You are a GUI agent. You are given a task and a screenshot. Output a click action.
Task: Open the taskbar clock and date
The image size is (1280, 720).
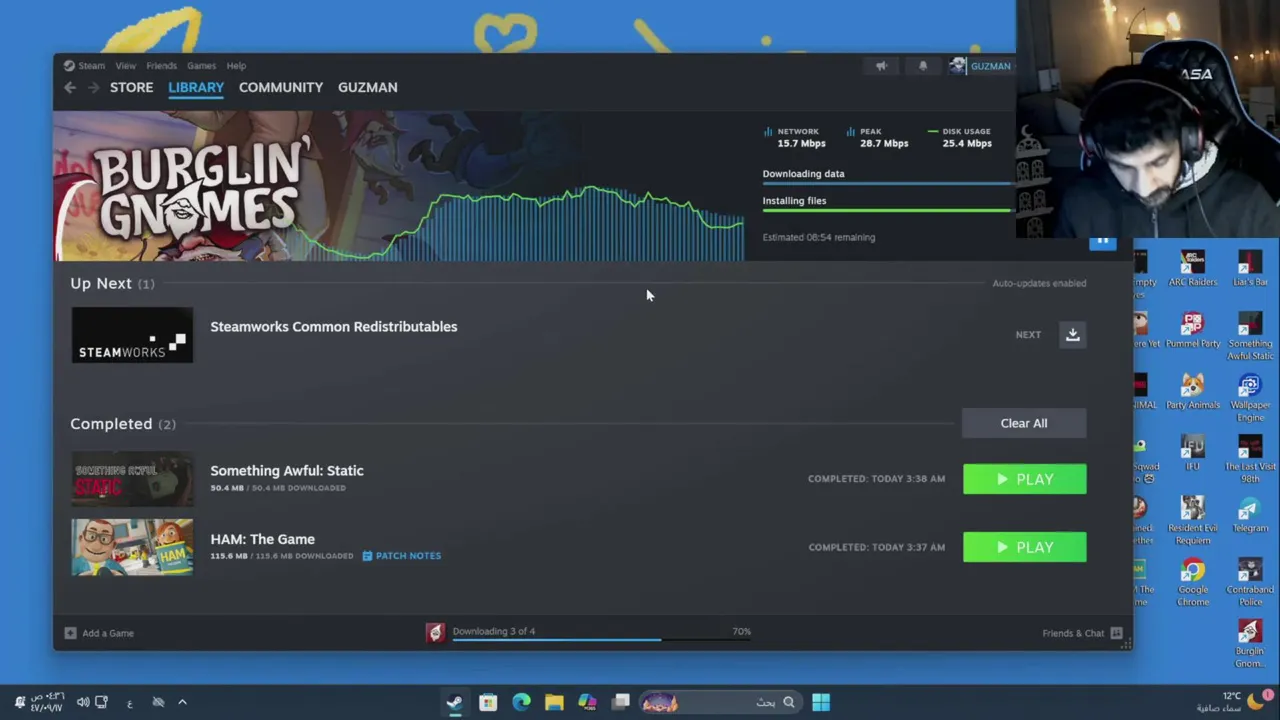tap(47, 702)
